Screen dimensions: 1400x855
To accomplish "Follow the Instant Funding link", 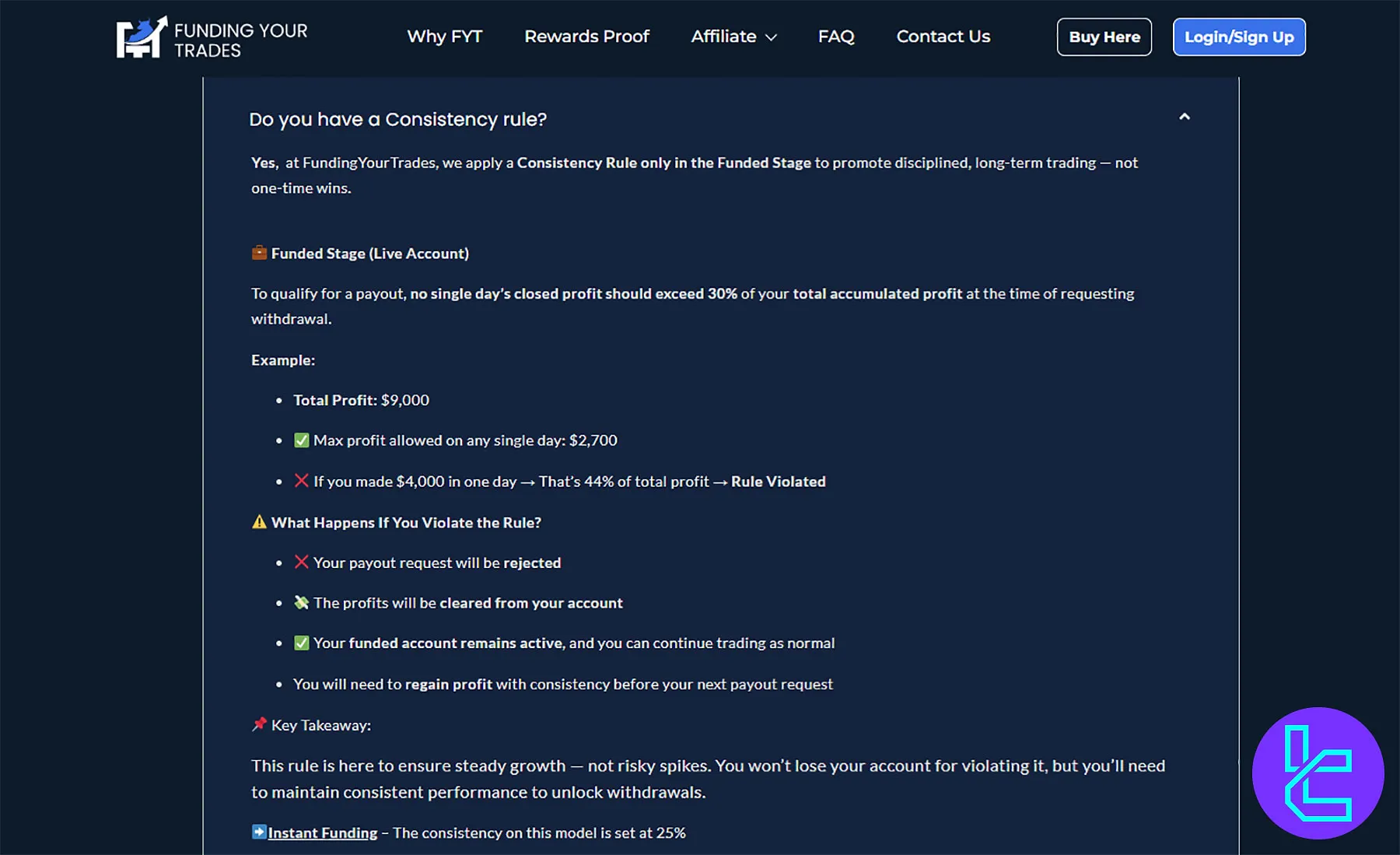I will [323, 832].
